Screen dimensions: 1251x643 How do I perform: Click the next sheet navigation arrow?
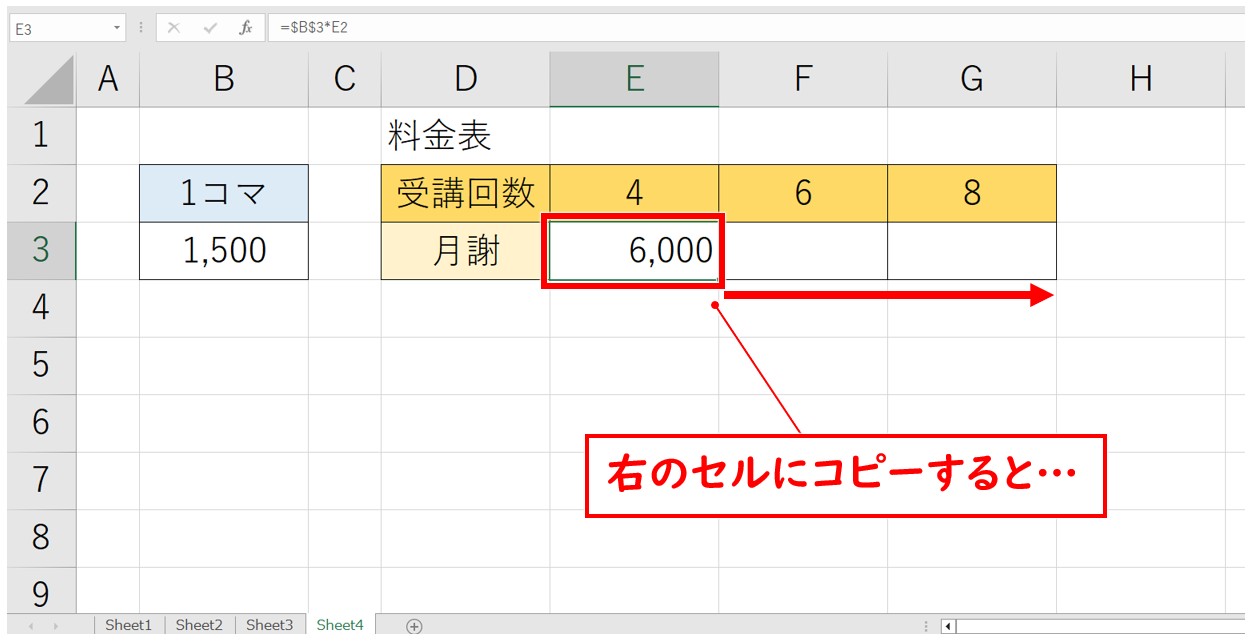57,626
